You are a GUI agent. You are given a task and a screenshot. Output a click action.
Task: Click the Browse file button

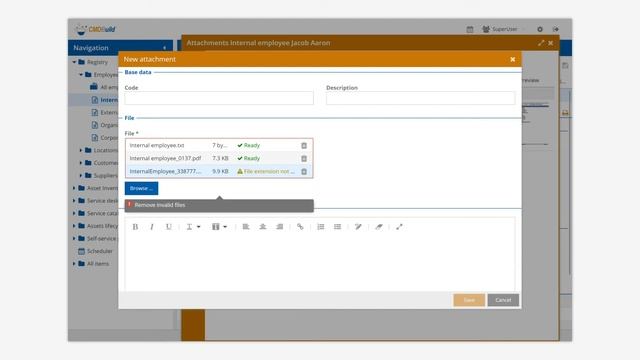pos(141,189)
